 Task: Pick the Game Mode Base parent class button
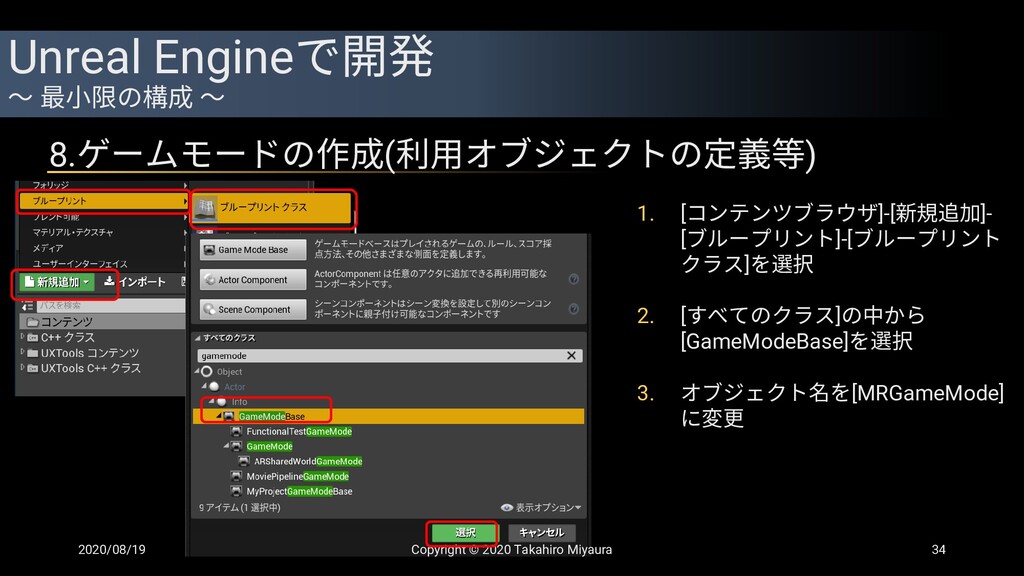253,249
